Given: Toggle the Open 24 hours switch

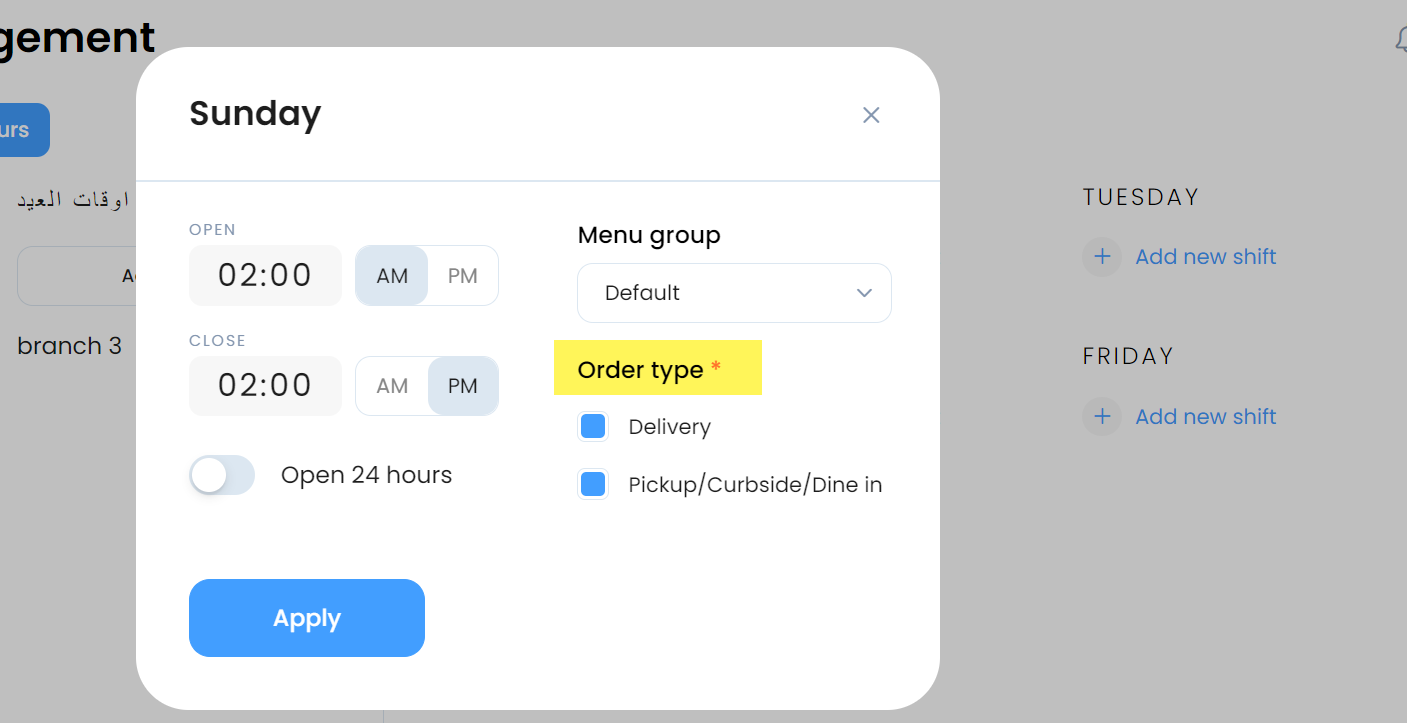Looking at the screenshot, I should tap(222, 475).
